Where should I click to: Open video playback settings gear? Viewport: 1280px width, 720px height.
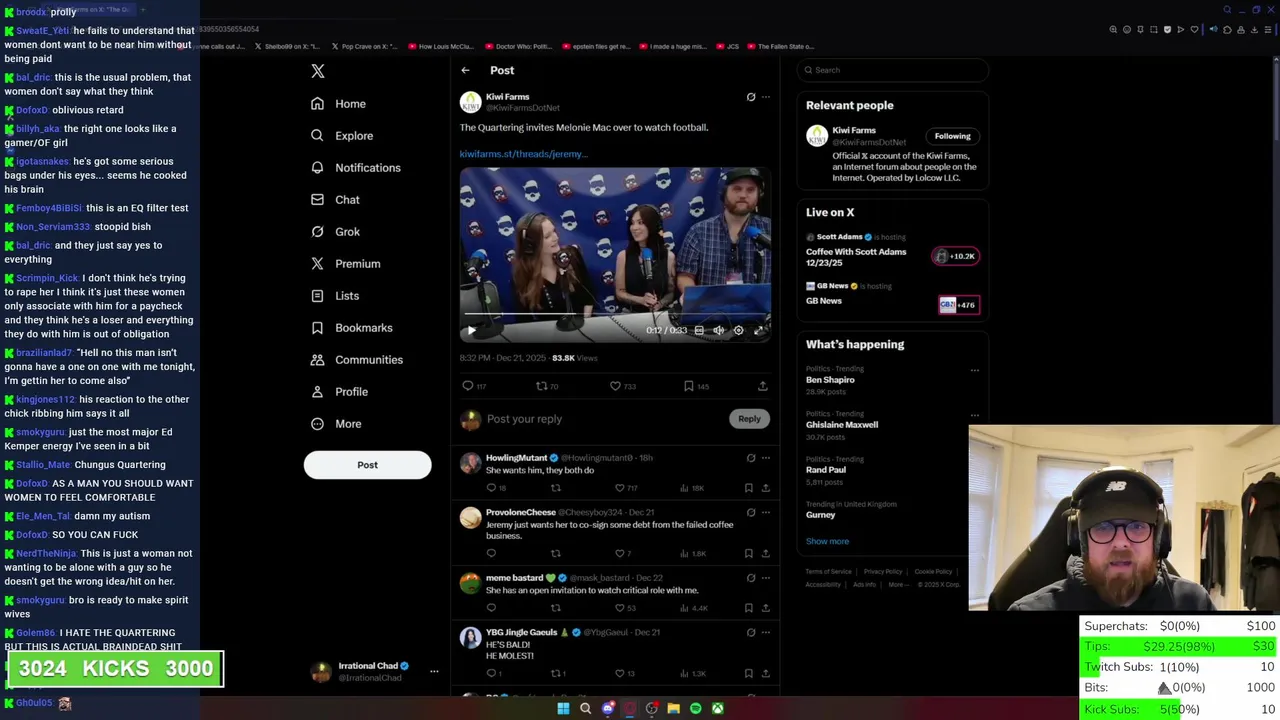pos(738,330)
